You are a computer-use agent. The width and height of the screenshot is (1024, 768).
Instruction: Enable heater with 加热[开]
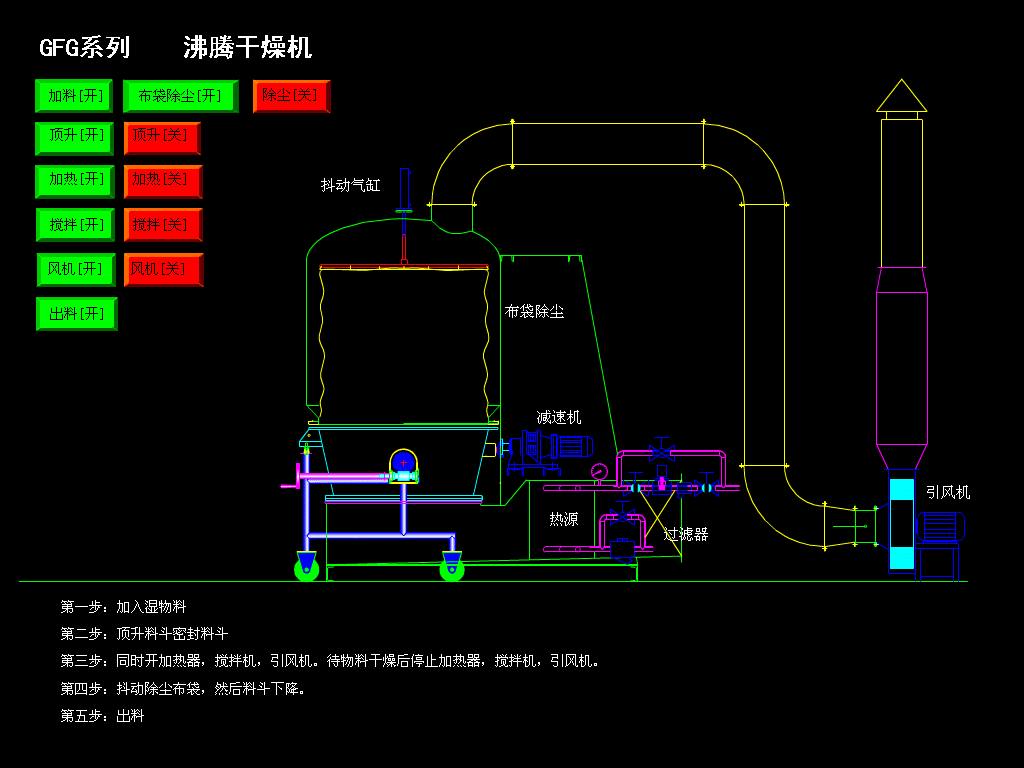[75, 180]
